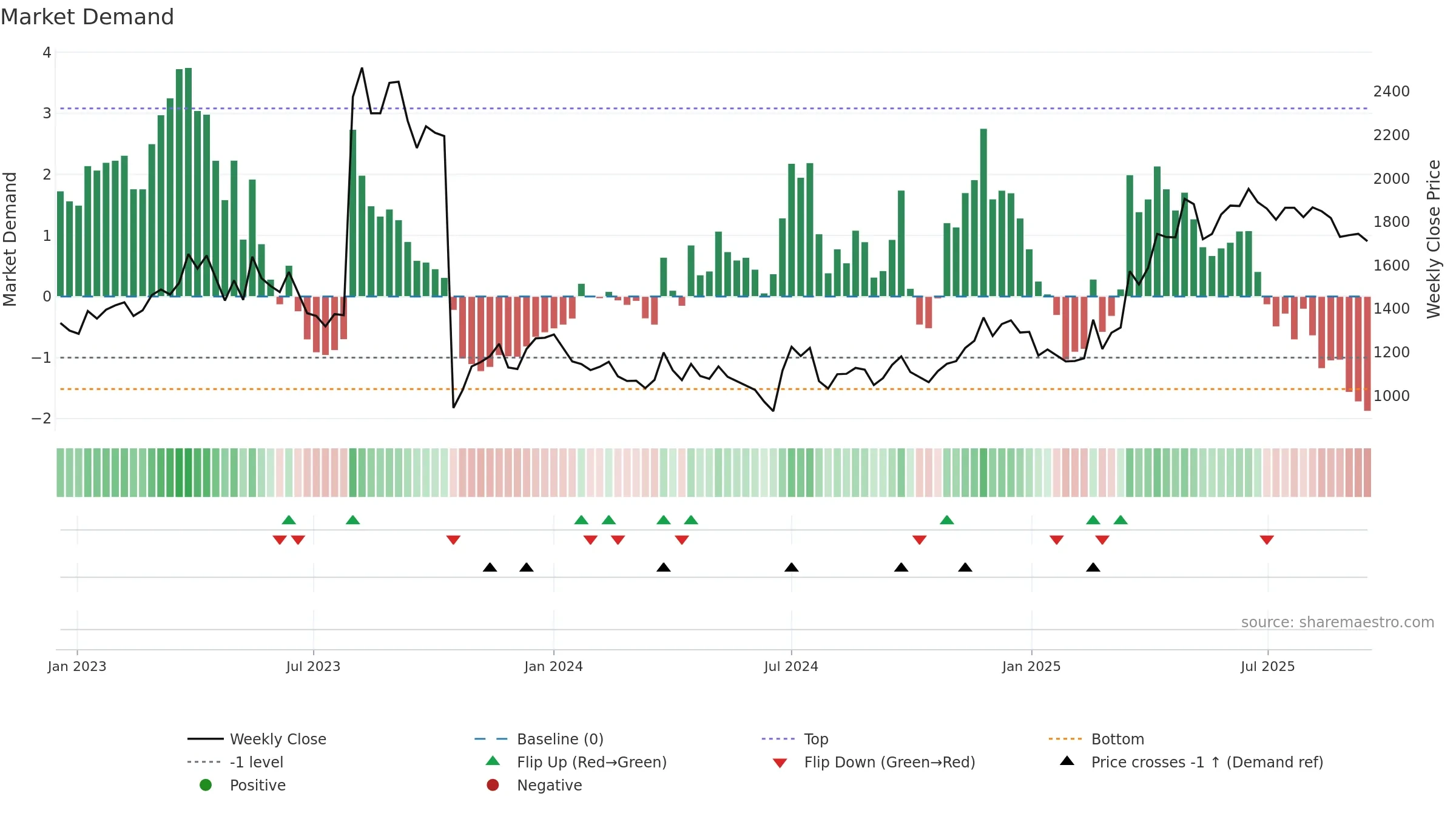
Task: Click the Jan 2025 x-axis label
Action: point(1032,667)
